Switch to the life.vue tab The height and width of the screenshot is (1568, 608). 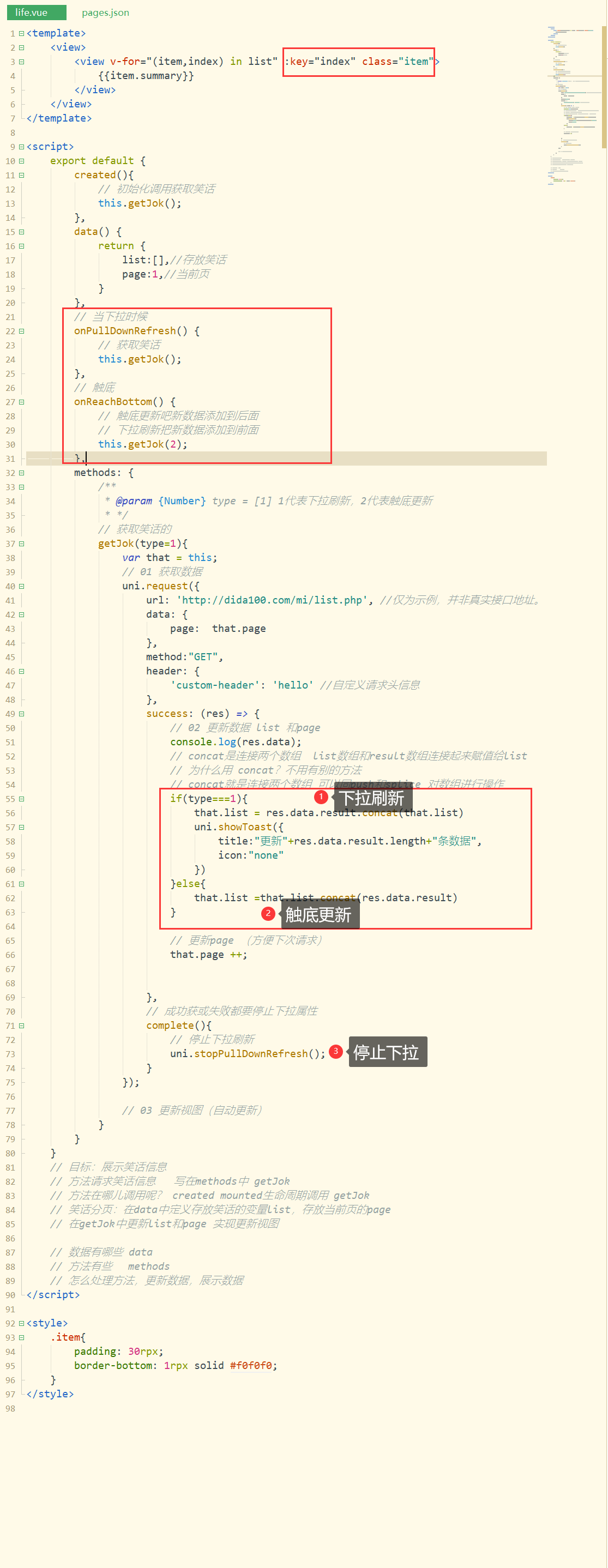point(37,12)
